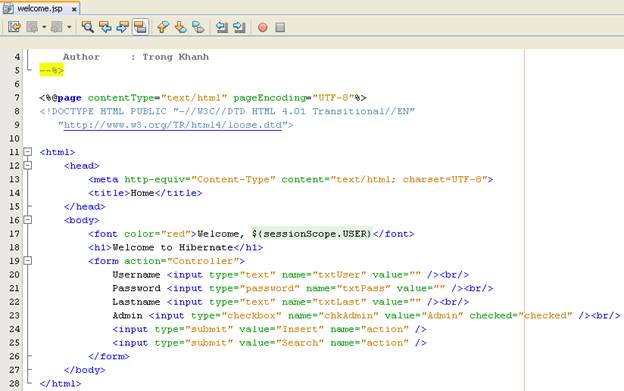Click the closing </body> tag

tap(85, 370)
